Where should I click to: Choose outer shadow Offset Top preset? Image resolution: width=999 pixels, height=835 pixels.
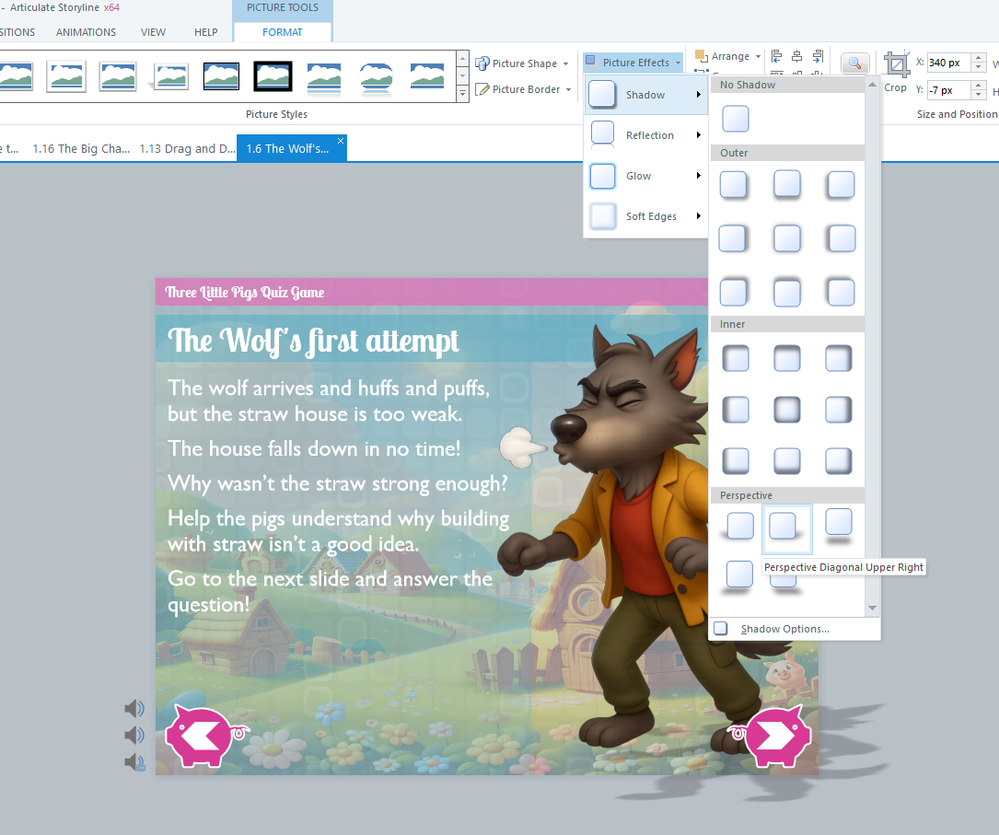pyautogui.click(x=787, y=292)
